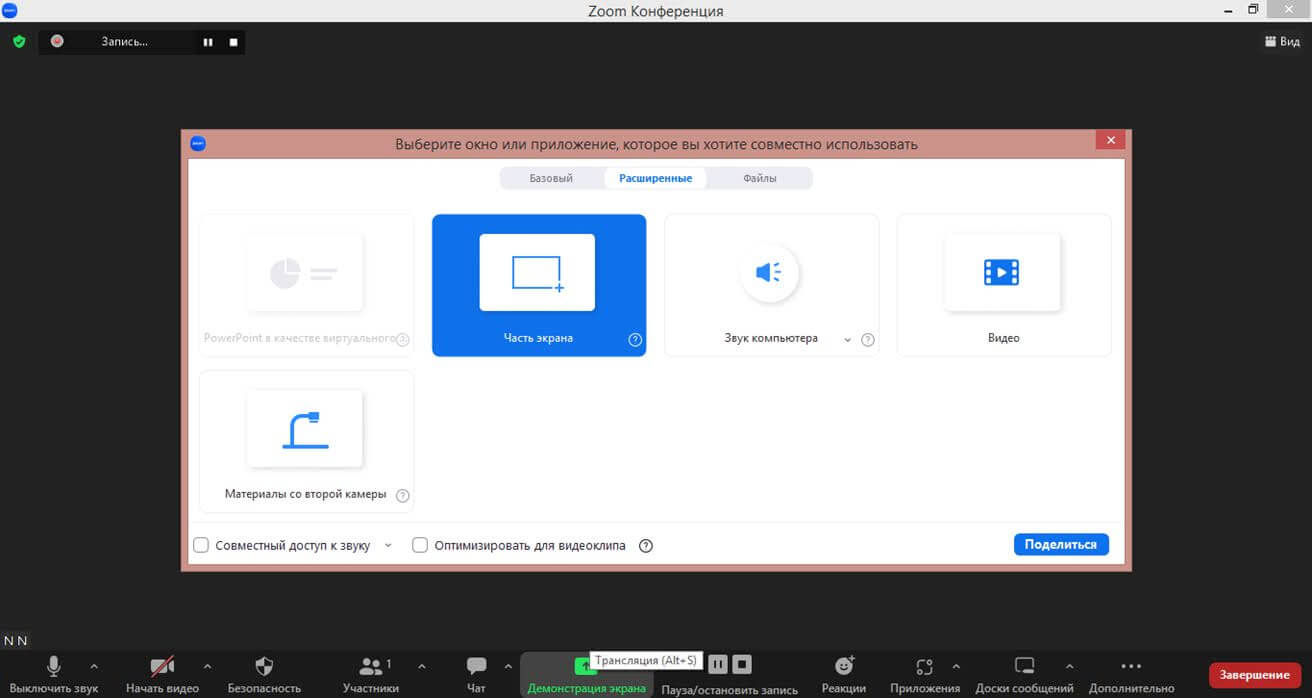This screenshot has height=698, width=1312.
Task: Mute microphone with Выключить звук icon
Action: (x=54, y=667)
